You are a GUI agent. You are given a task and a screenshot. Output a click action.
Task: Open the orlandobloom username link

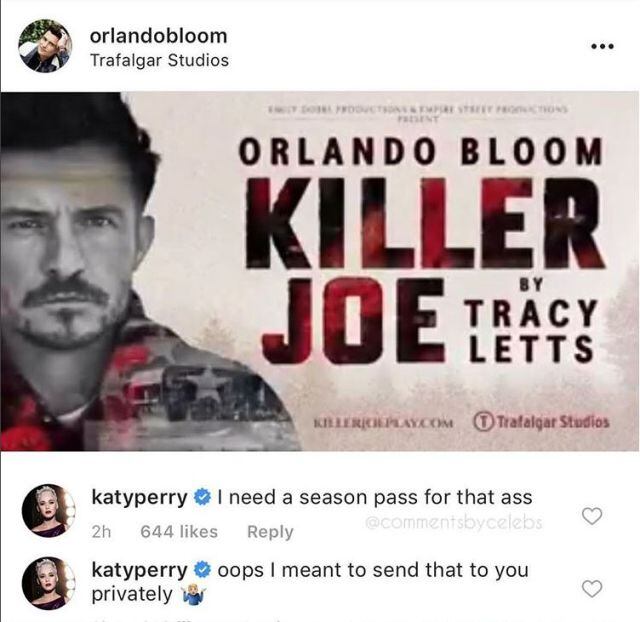coord(158,36)
